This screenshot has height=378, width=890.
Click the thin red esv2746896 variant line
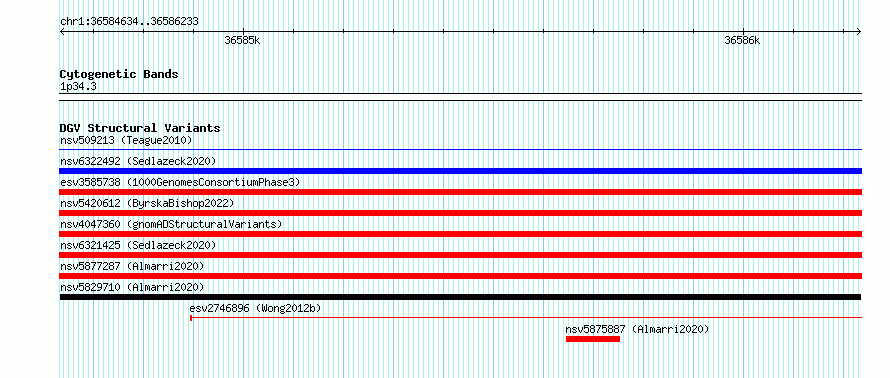tap(526, 318)
